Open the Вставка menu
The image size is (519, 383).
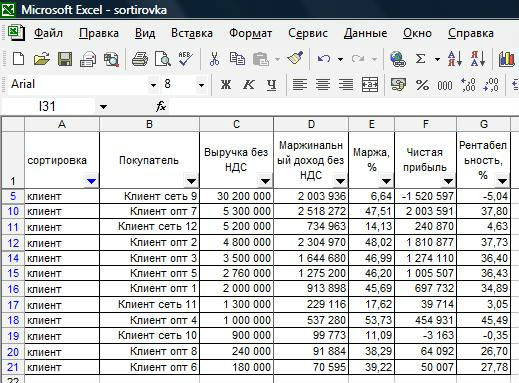pos(192,33)
